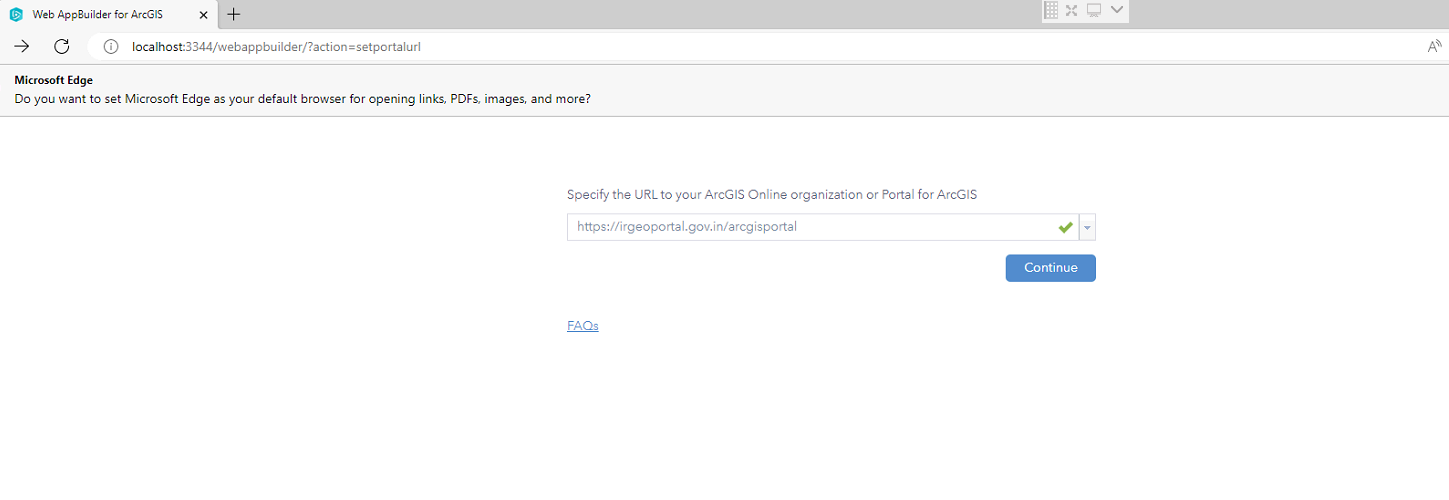Click the browser forward arrow
Image resolution: width=1449 pixels, height=500 pixels.
pos(22,46)
